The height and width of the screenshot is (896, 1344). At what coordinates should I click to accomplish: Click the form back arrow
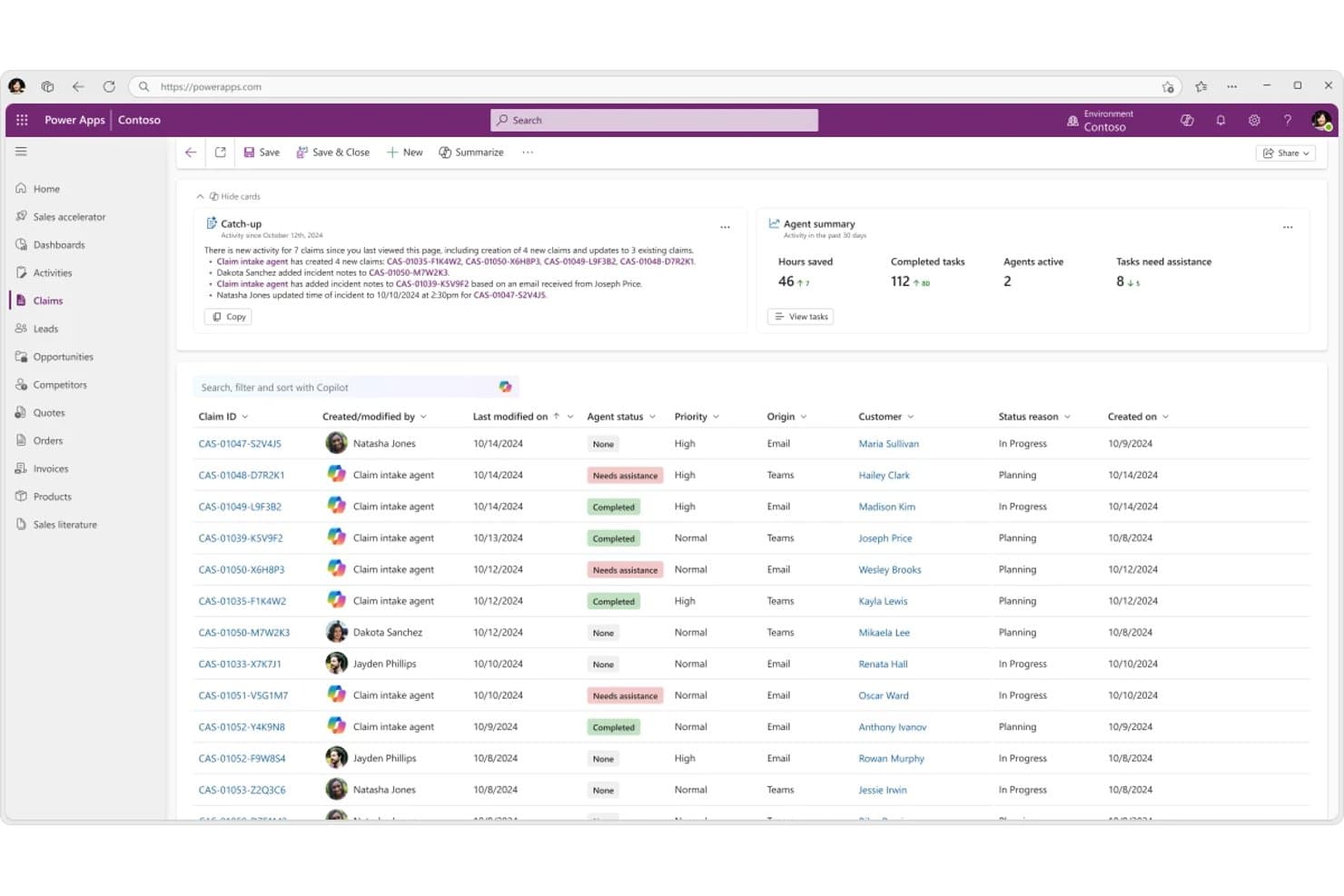[x=191, y=153]
